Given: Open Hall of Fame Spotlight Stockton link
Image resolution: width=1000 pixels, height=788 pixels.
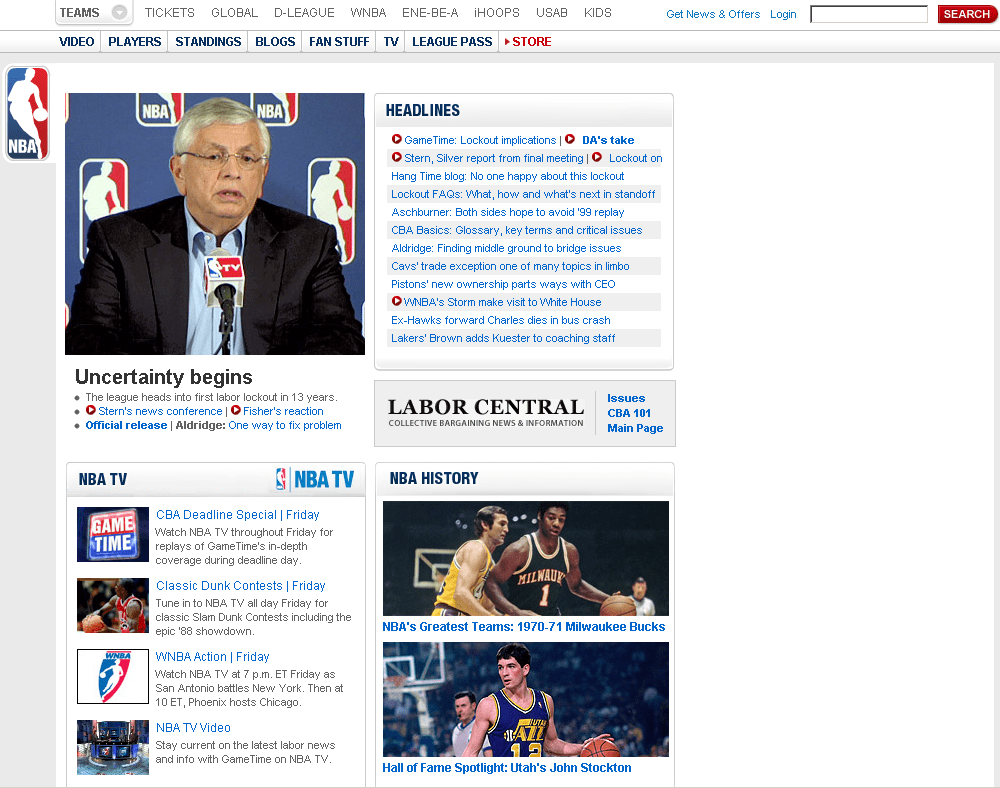Looking at the screenshot, I should pos(506,768).
